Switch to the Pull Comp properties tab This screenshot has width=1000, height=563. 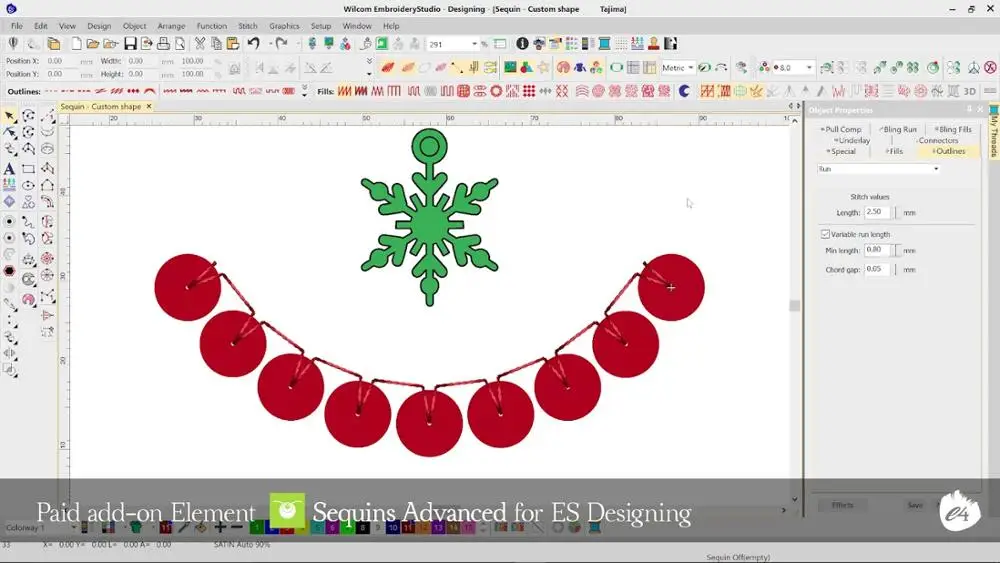pyautogui.click(x=841, y=129)
